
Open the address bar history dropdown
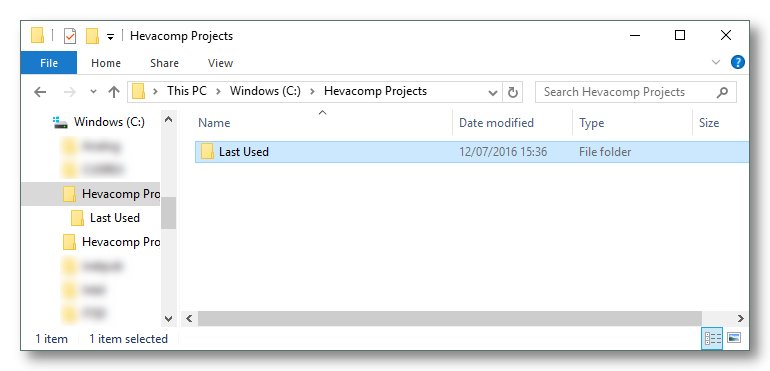click(x=493, y=93)
